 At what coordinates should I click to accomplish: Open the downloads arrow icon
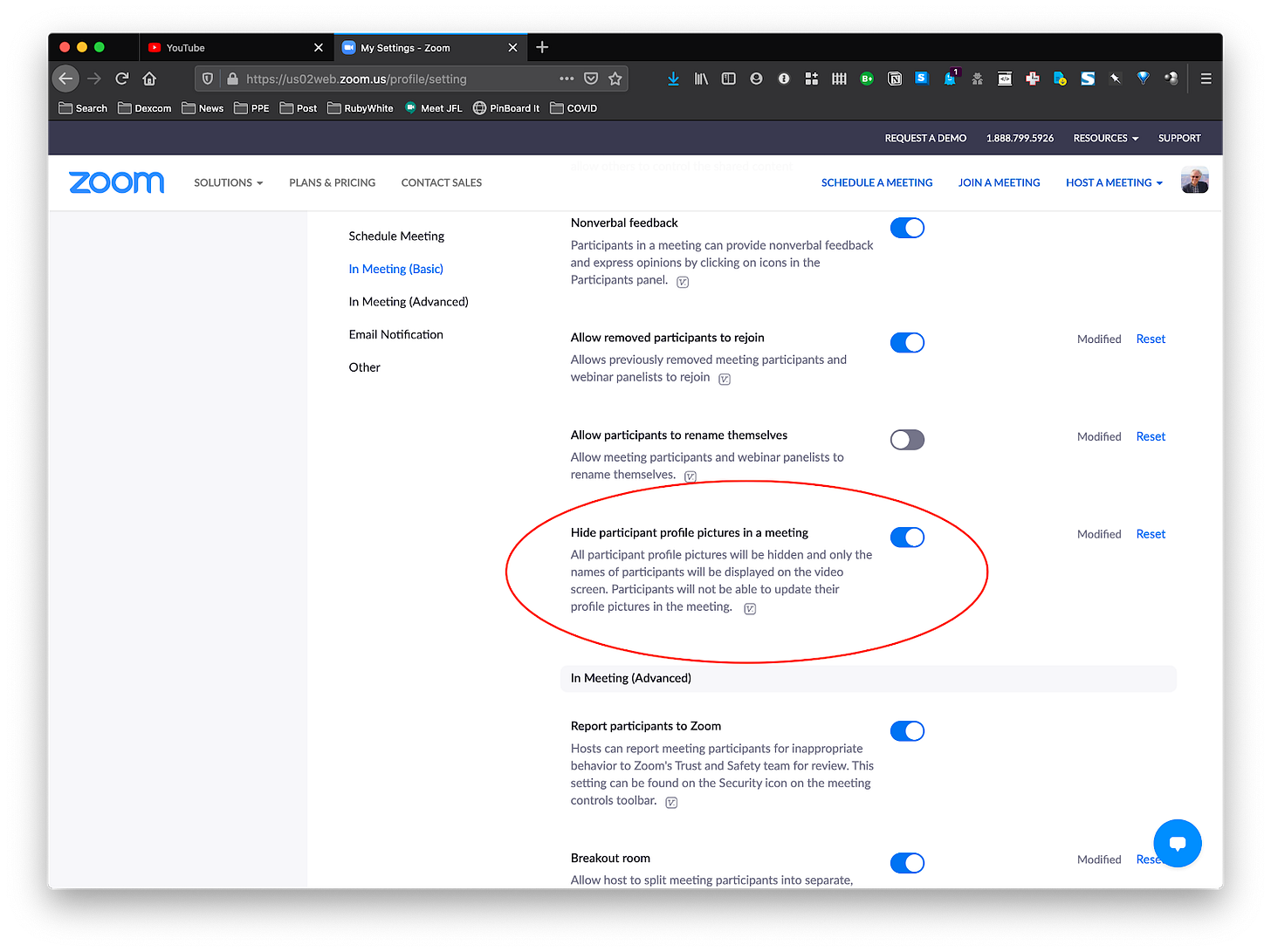pos(673,79)
